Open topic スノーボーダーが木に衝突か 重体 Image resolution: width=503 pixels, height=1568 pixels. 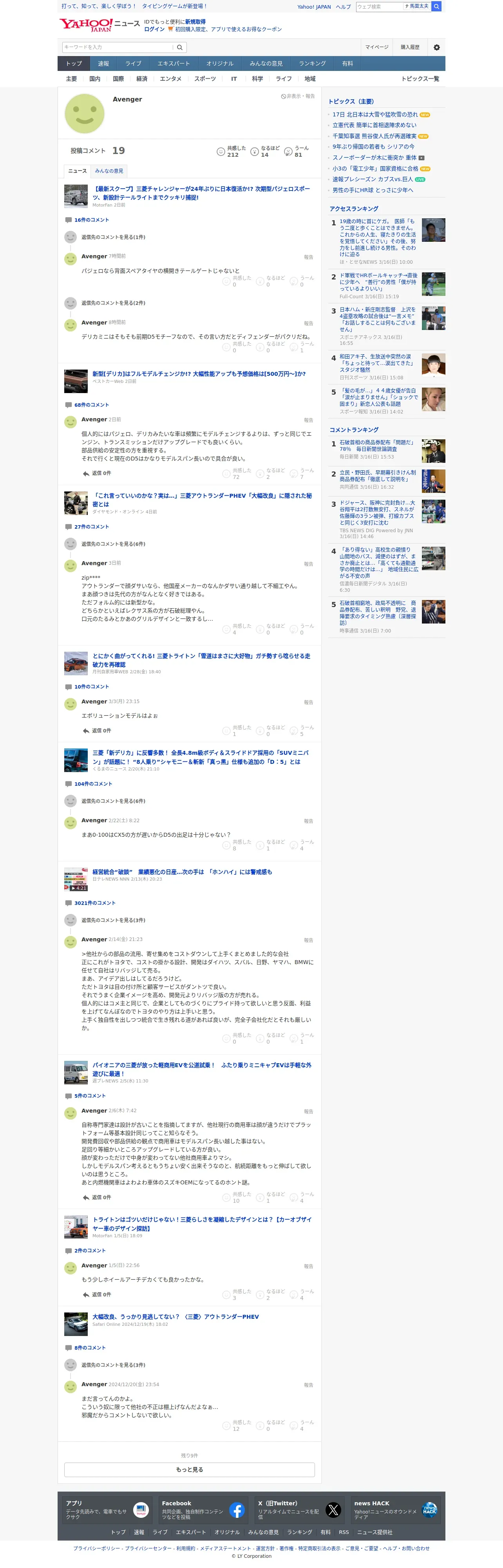pyautogui.click(x=375, y=158)
